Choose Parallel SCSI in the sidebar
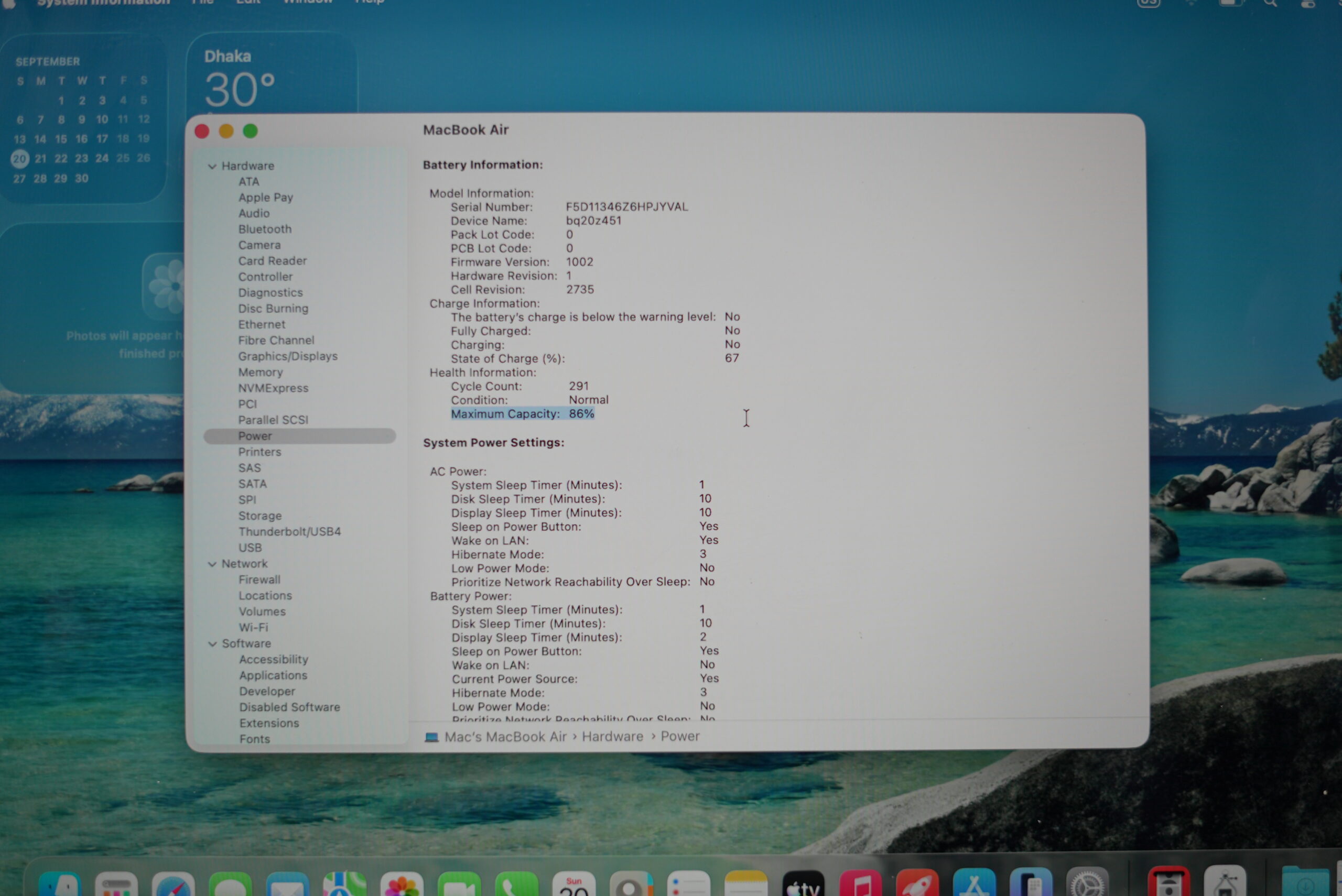The width and height of the screenshot is (1342, 896). coord(273,420)
